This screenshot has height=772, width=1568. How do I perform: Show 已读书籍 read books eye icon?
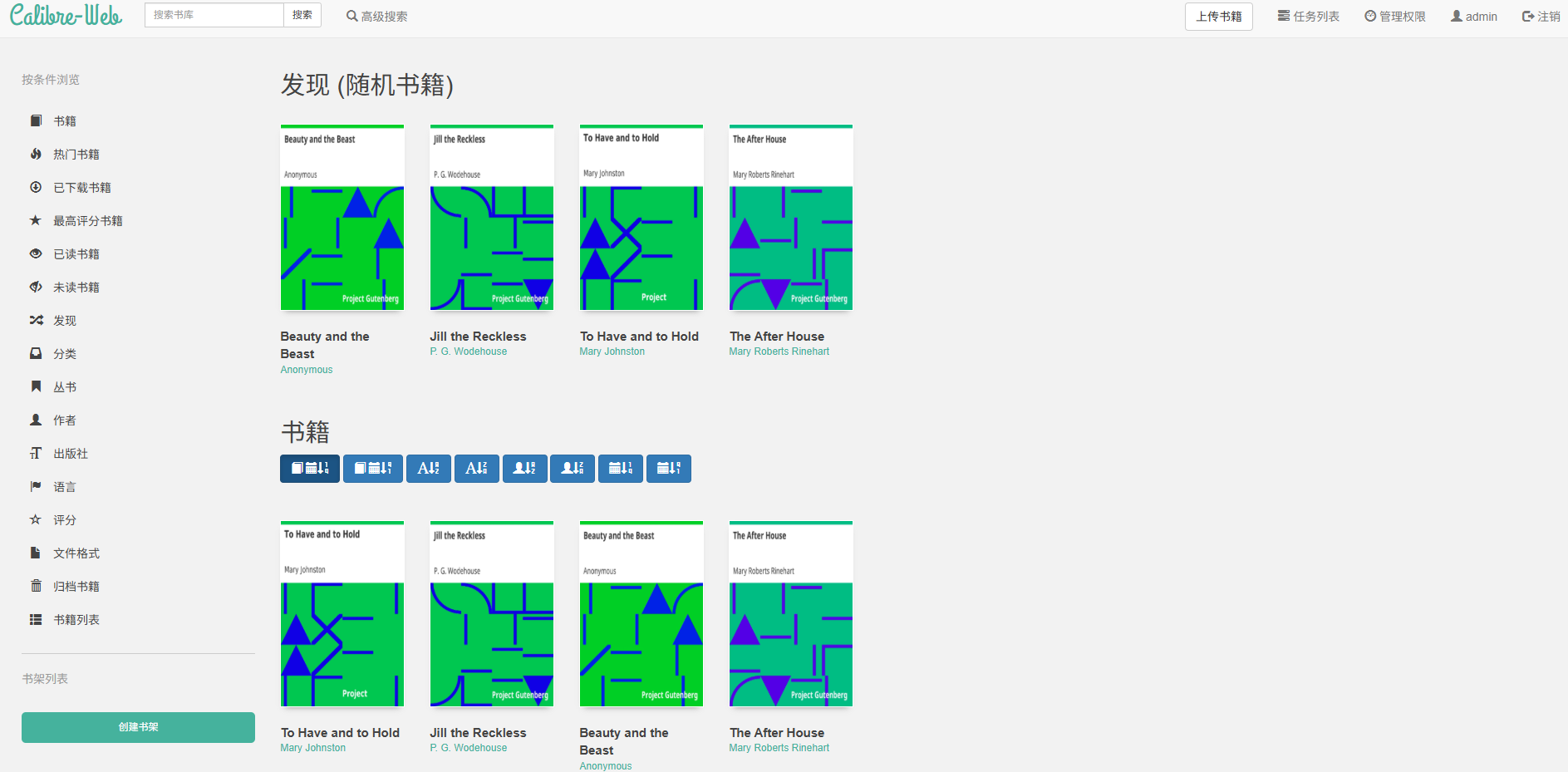(x=36, y=253)
